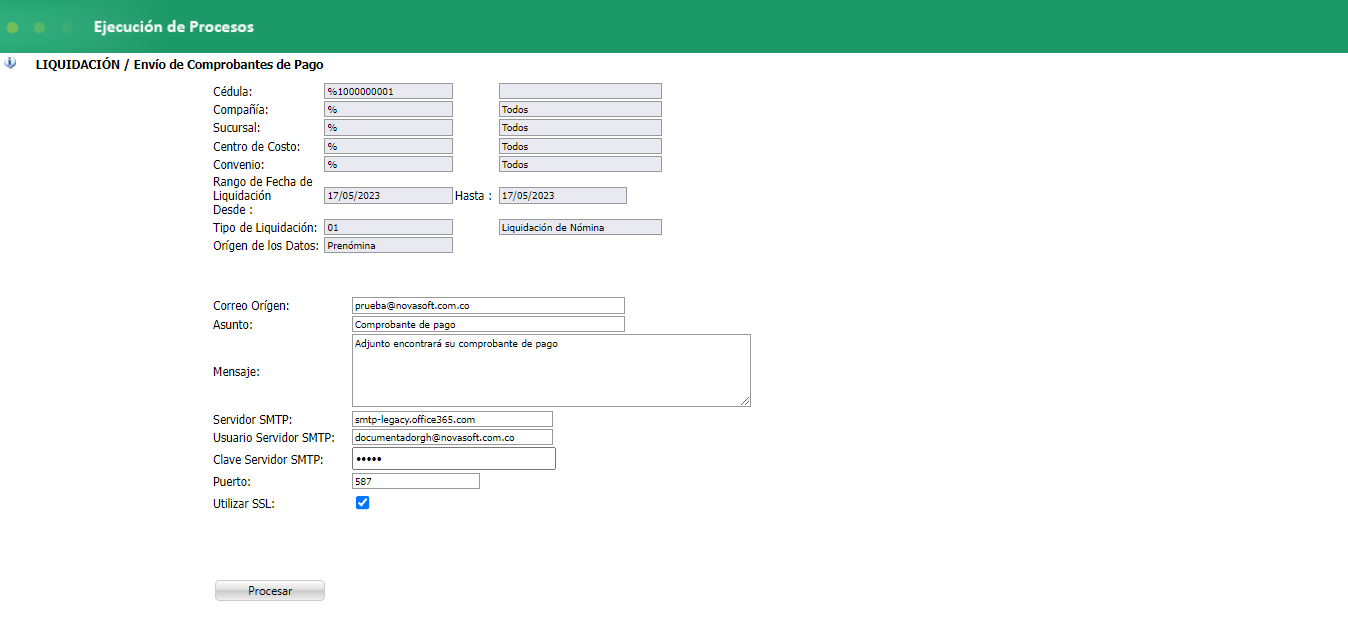Click the Ejecución de Procesos header title
The width and height of the screenshot is (1348, 637).
174,27
